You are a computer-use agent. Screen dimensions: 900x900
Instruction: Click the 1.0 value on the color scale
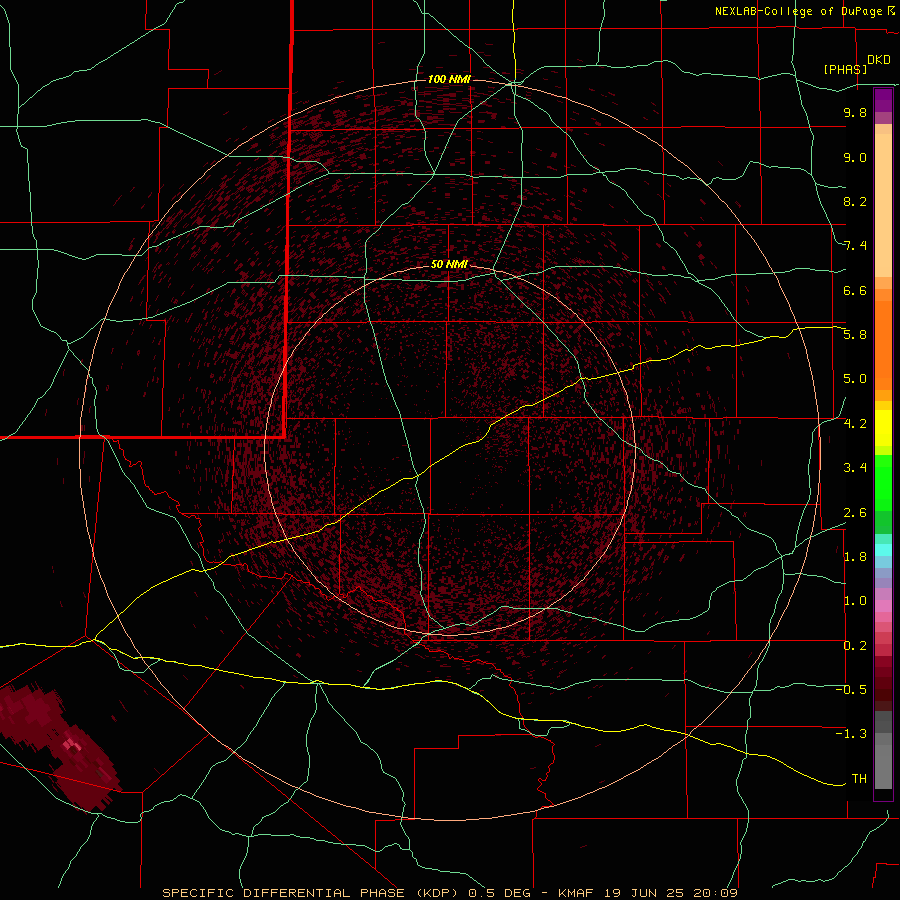(855, 601)
